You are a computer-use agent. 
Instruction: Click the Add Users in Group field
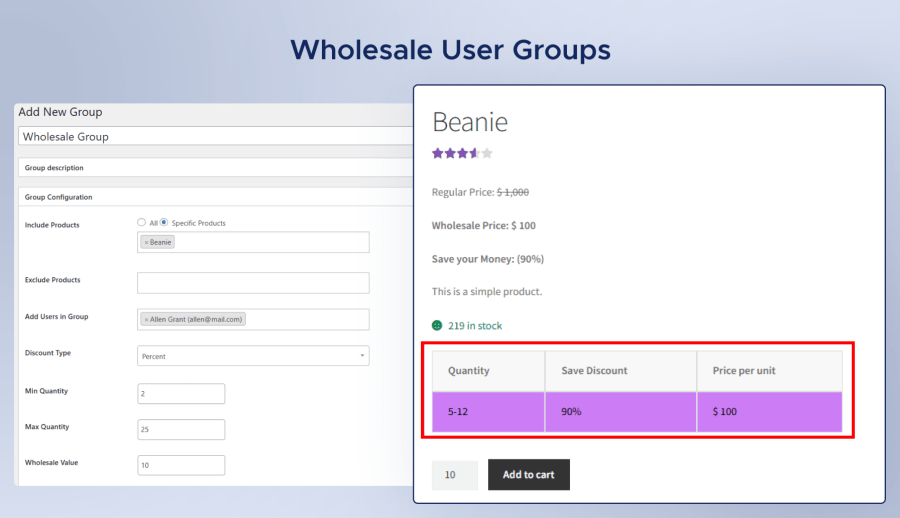point(253,319)
